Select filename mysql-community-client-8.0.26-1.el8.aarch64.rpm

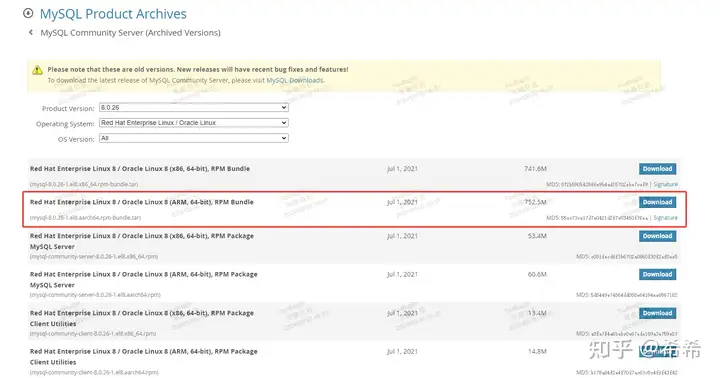(x=94, y=372)
